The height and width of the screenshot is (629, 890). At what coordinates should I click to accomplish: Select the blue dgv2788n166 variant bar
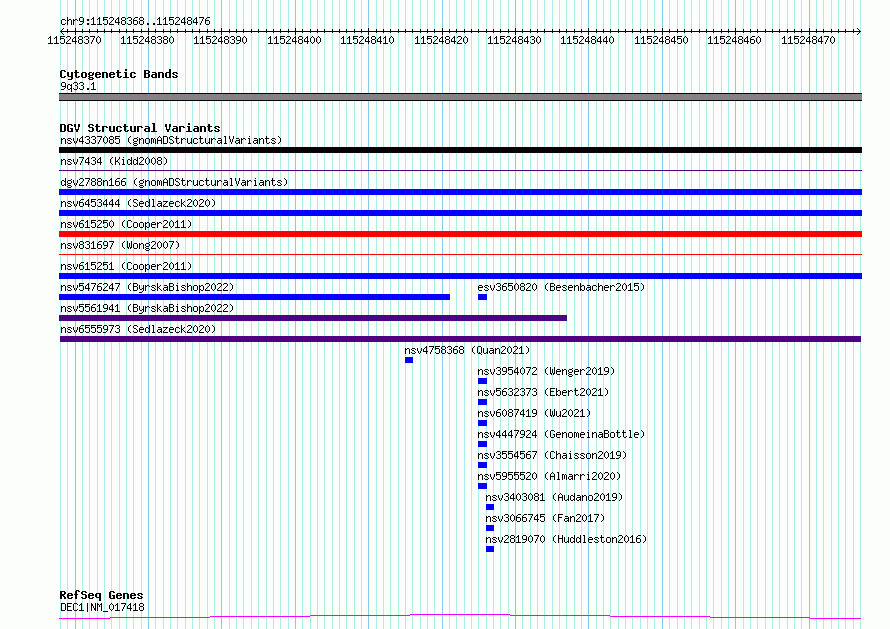(460, 192)
